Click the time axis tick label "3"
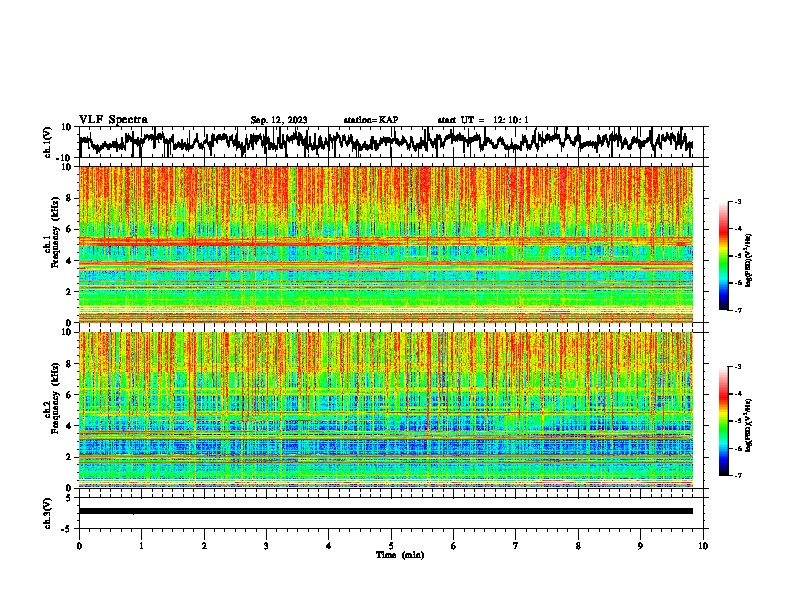This screenshot has width=792, height=612. coord(266,546)
